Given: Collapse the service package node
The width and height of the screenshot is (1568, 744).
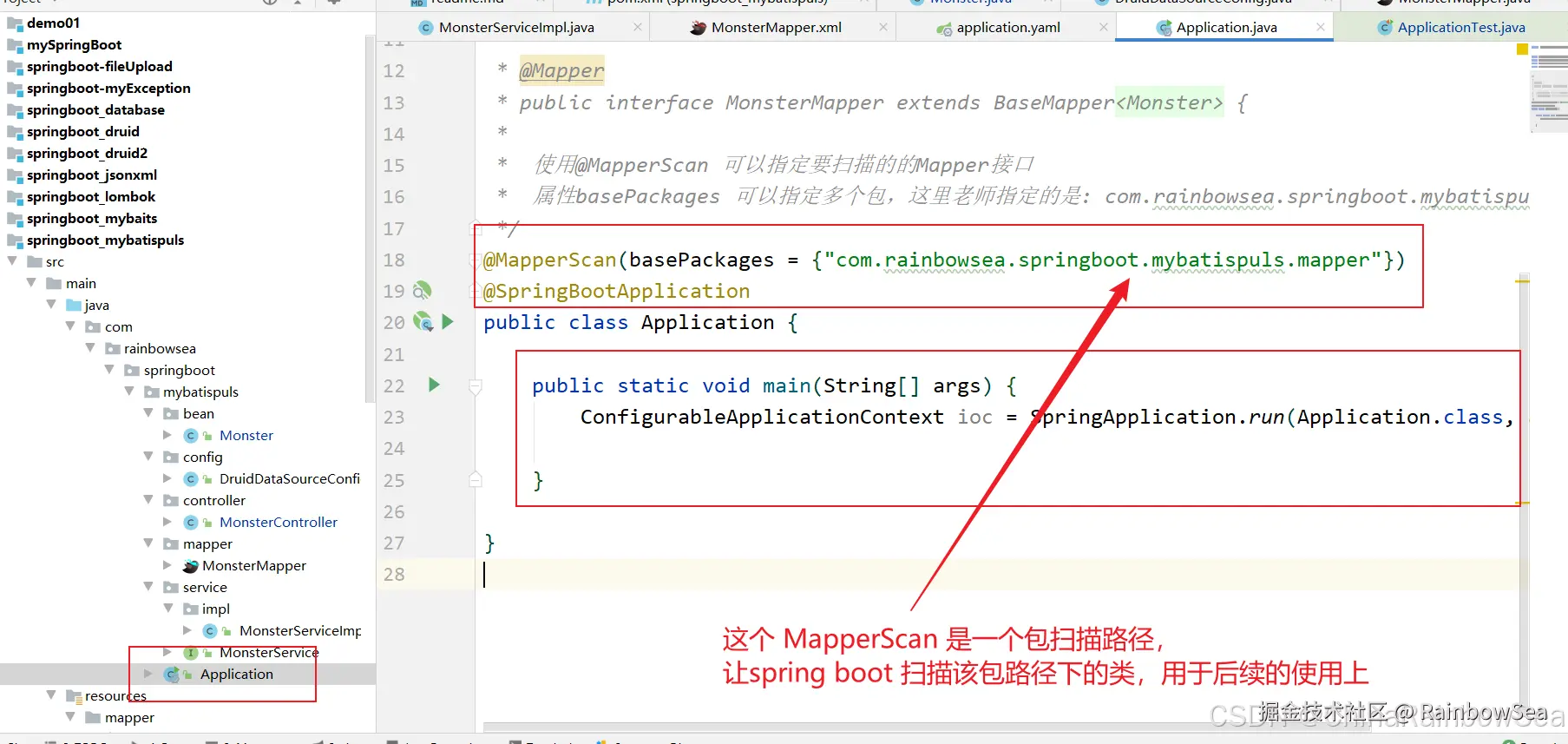Looking at the screenshot, I should tap(148, 586).
